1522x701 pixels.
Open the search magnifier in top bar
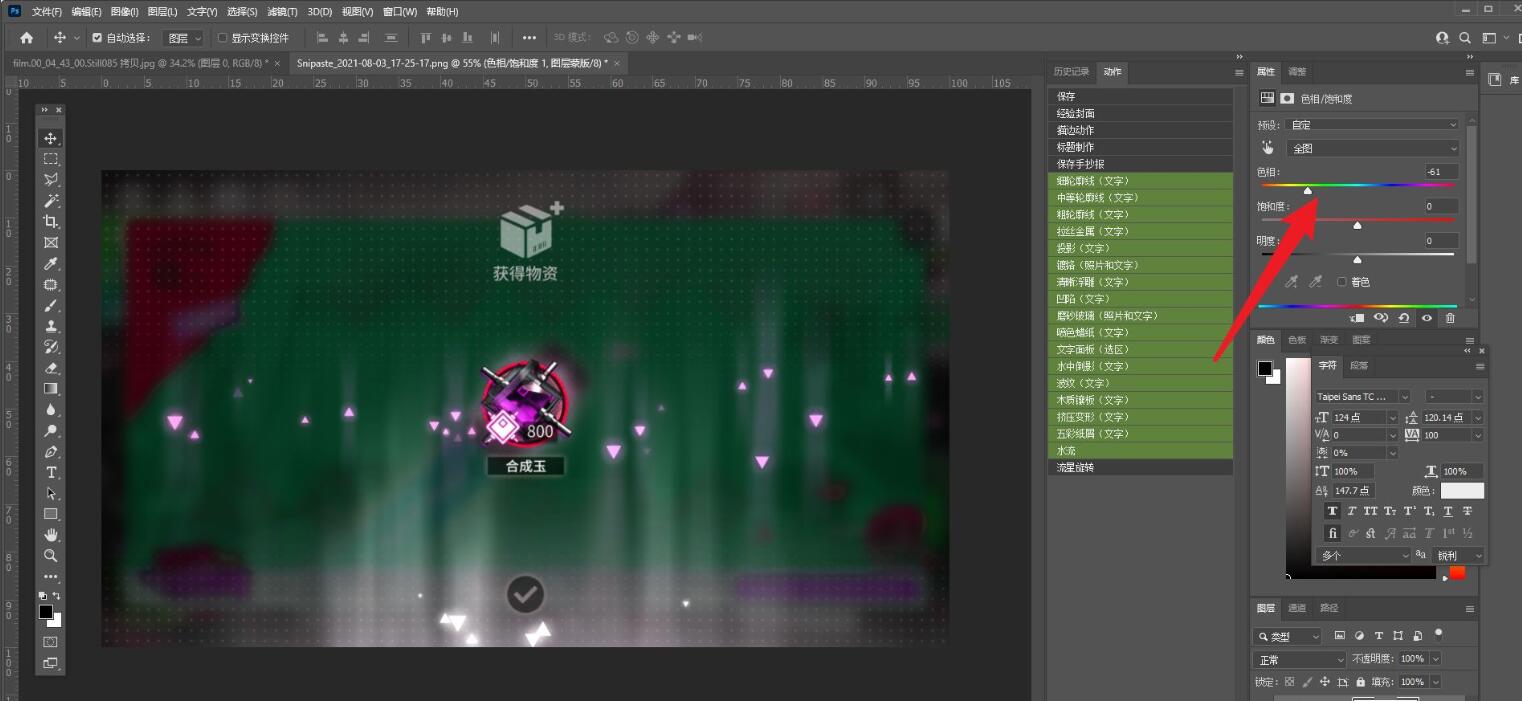(x=1465, y=38)
